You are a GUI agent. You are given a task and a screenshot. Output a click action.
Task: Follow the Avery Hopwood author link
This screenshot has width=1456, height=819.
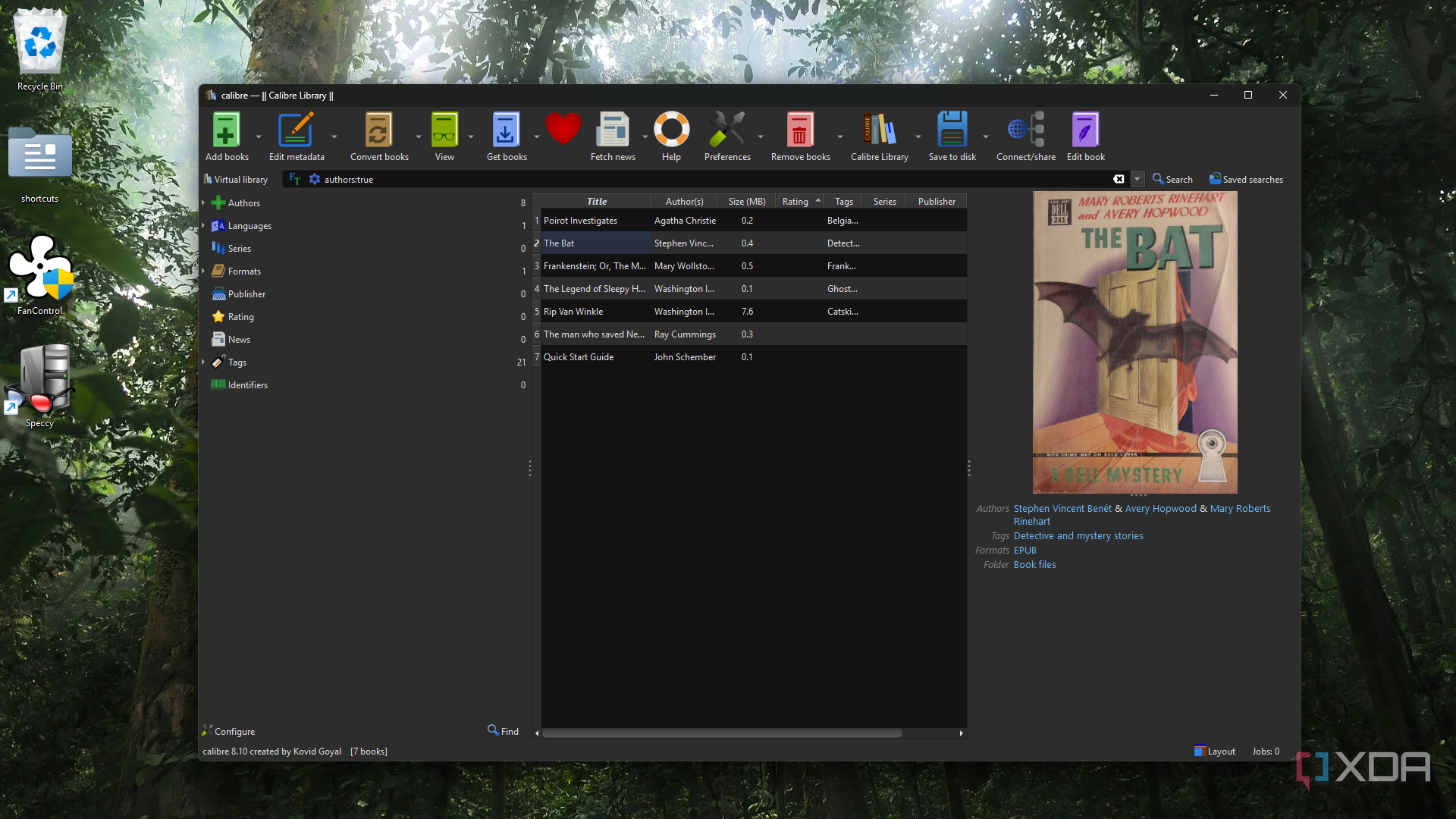1160,508
